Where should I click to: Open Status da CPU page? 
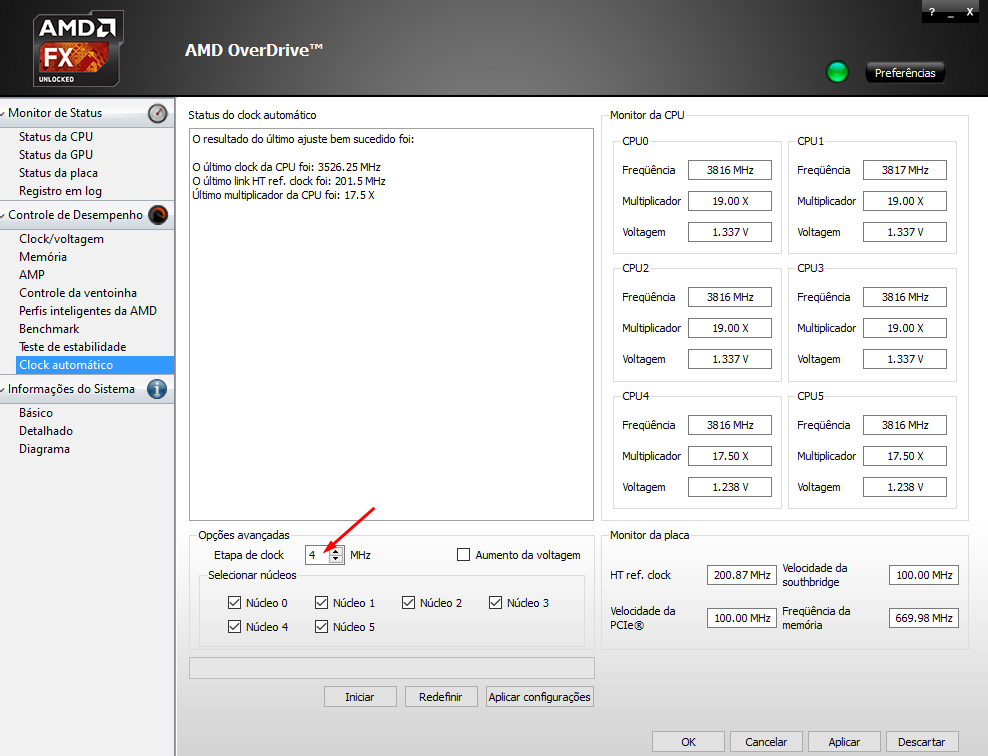56,137
